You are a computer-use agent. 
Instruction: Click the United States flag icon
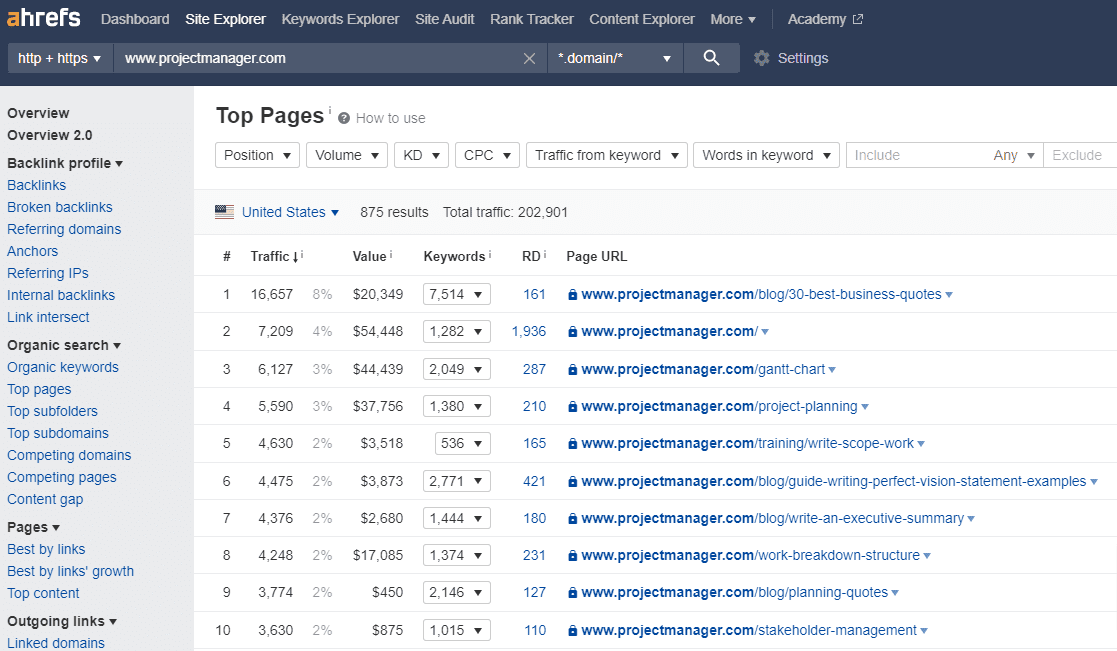click(x=224, y=212)
